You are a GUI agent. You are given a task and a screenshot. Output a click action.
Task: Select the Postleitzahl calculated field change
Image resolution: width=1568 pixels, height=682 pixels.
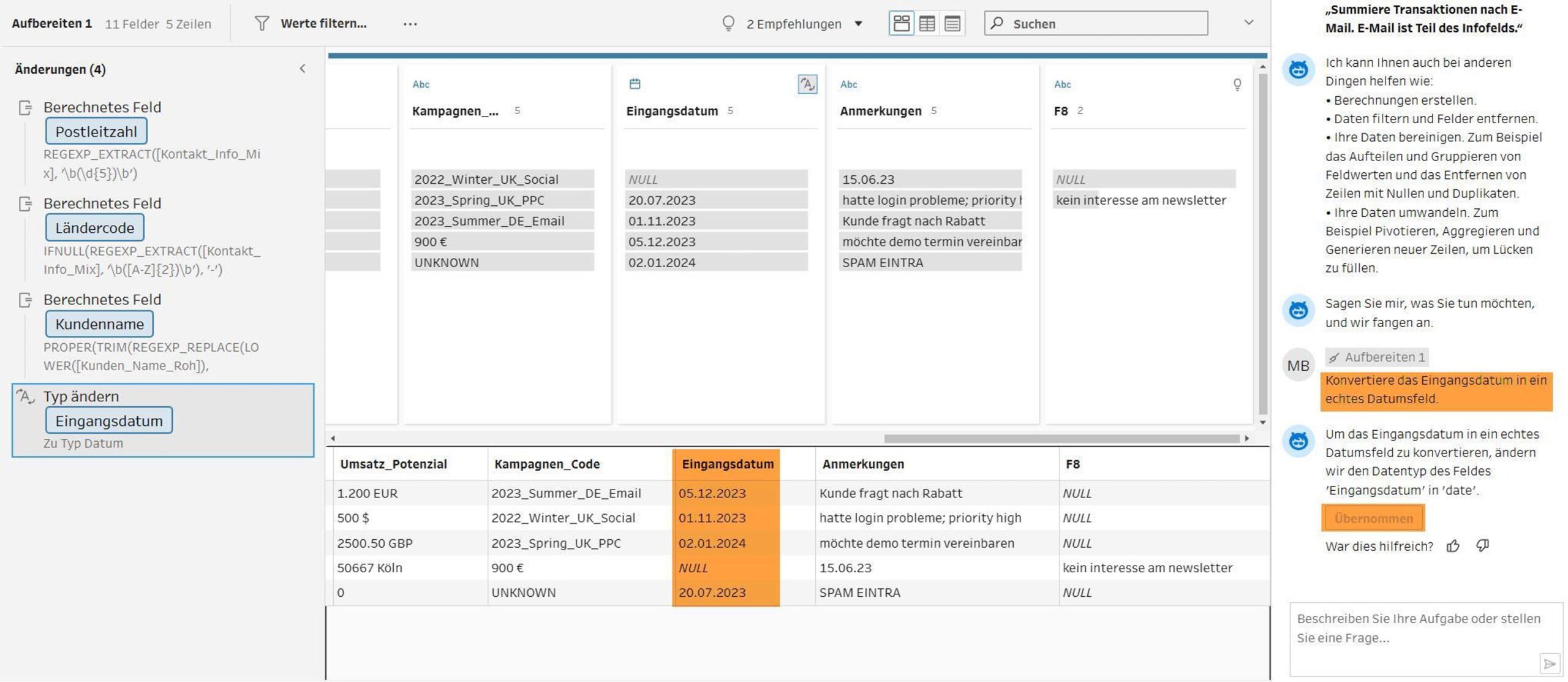(x=96, y=131)
